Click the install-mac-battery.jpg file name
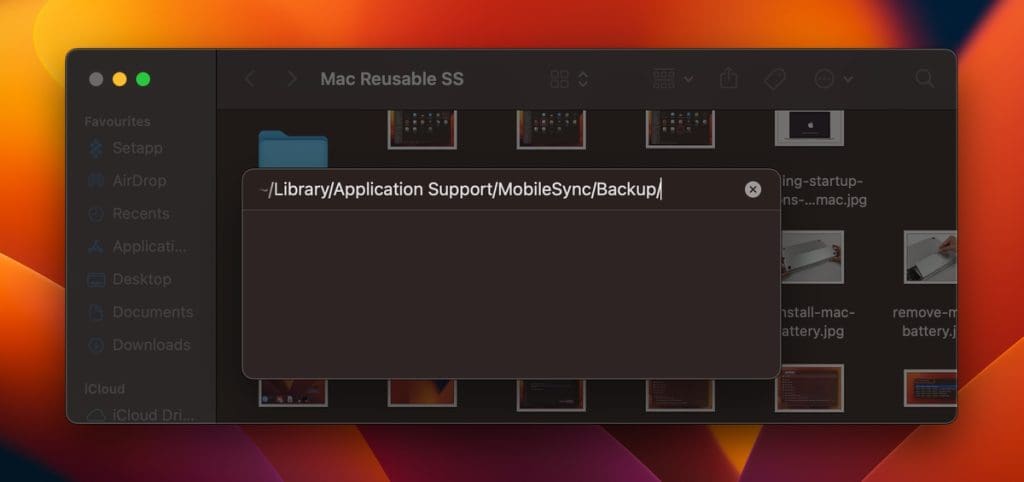The height and width of the screenshot is (482, 1024). point(817,321)
